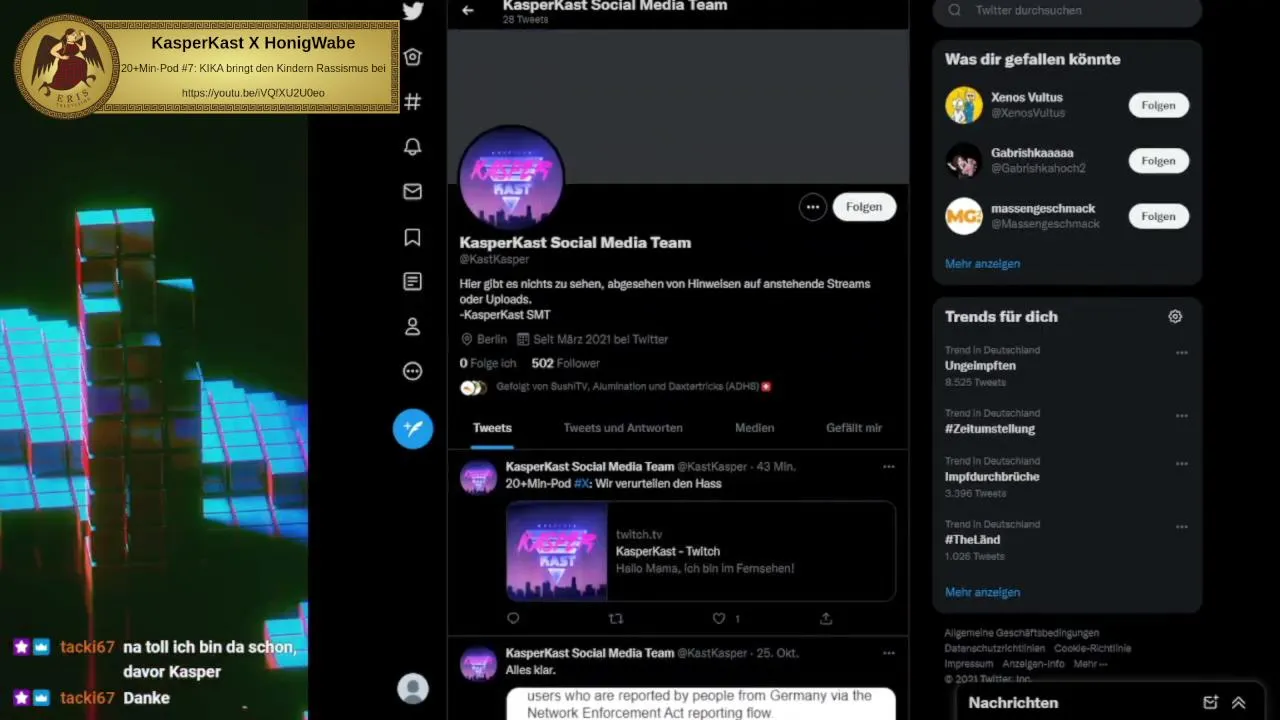
Task: Reply to the 20+Min-Pod tweet
Action: coord(513,618)
